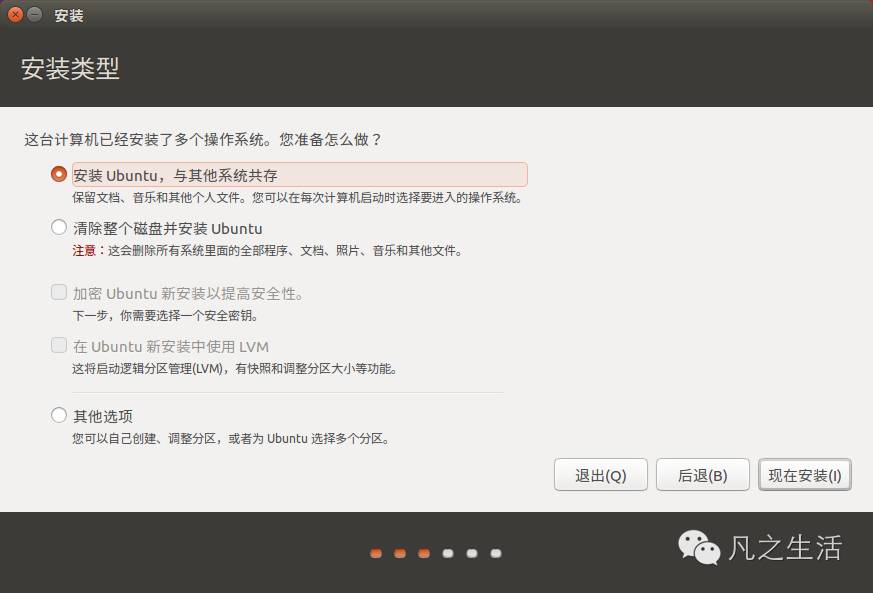Choose the "清除整个磁盘并安装 Ubuntu" option

pos(58,227)
